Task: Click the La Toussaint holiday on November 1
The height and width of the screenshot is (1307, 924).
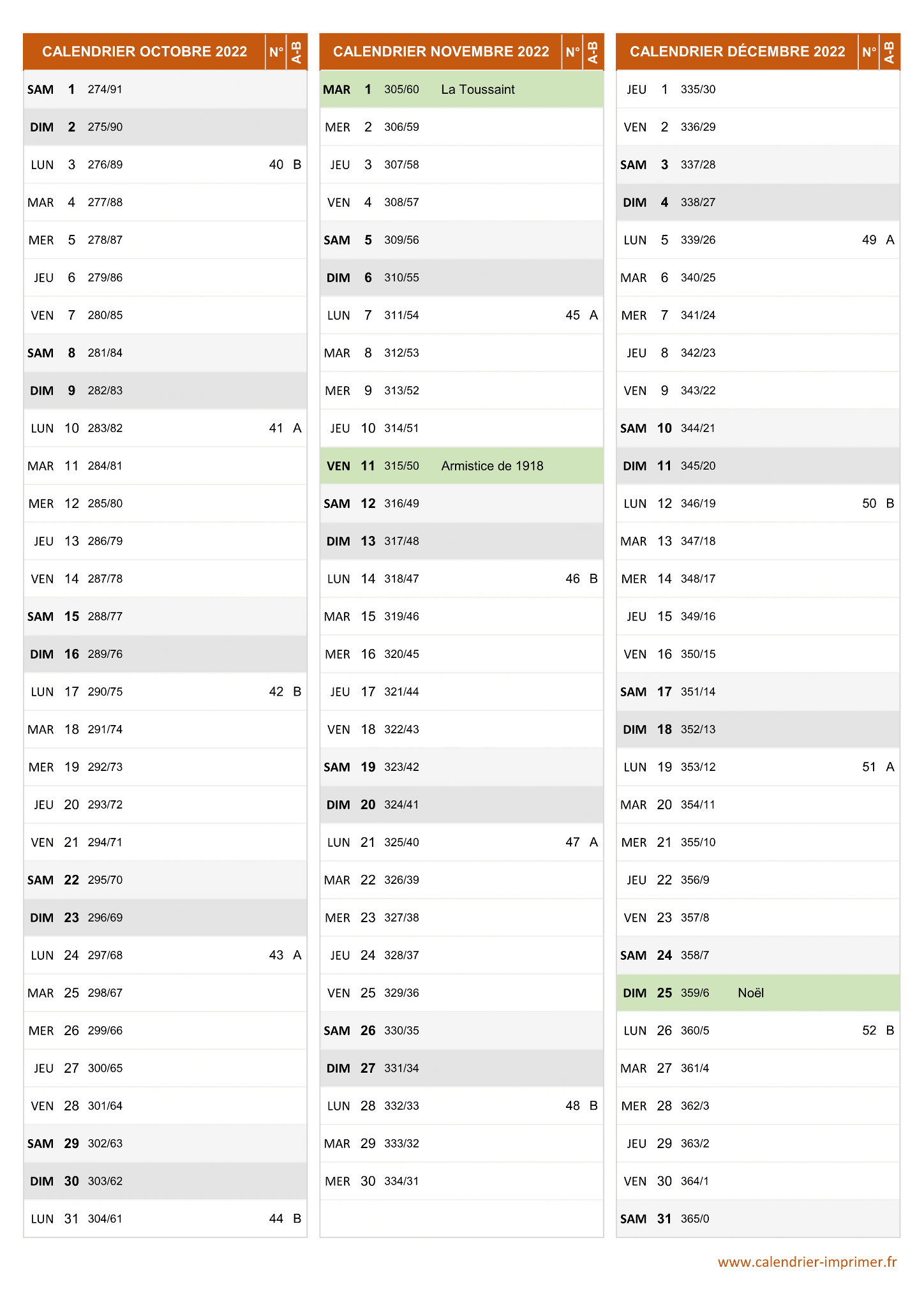Action: click(478, 89)
